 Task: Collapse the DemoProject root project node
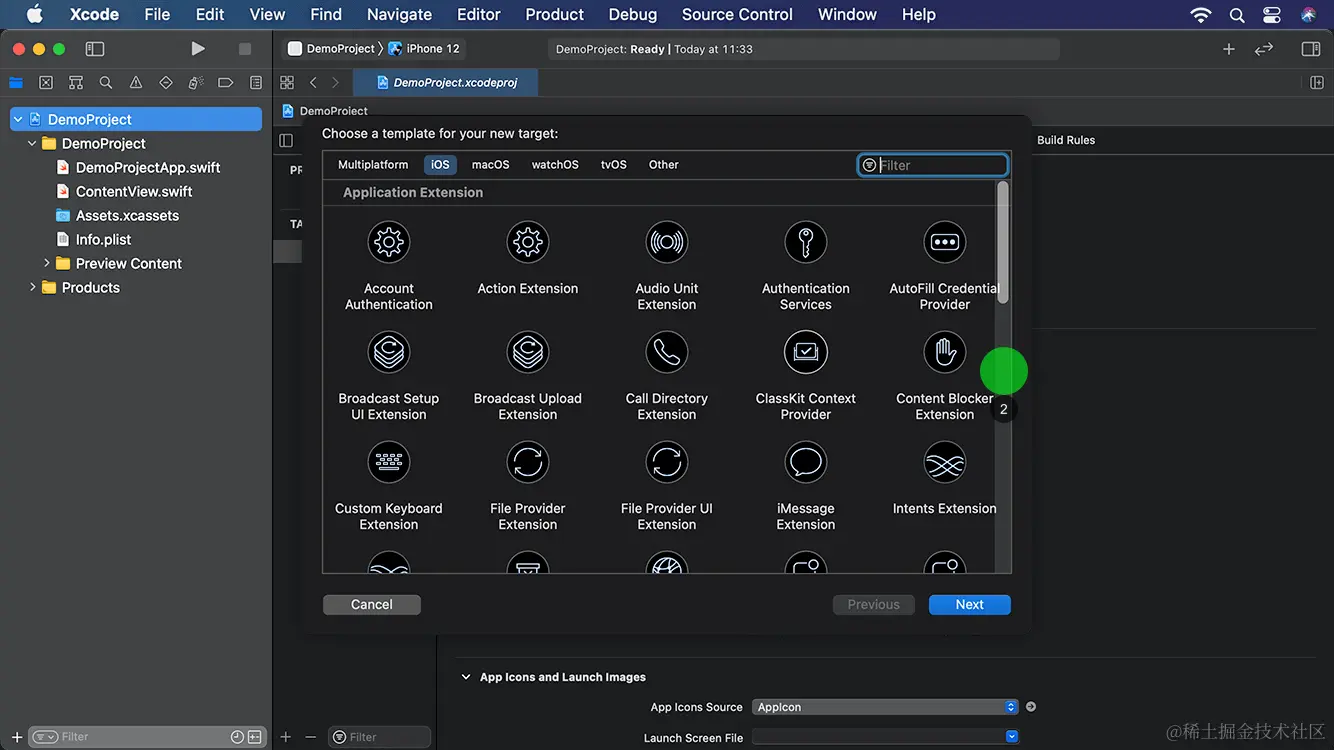click(18, 119)
